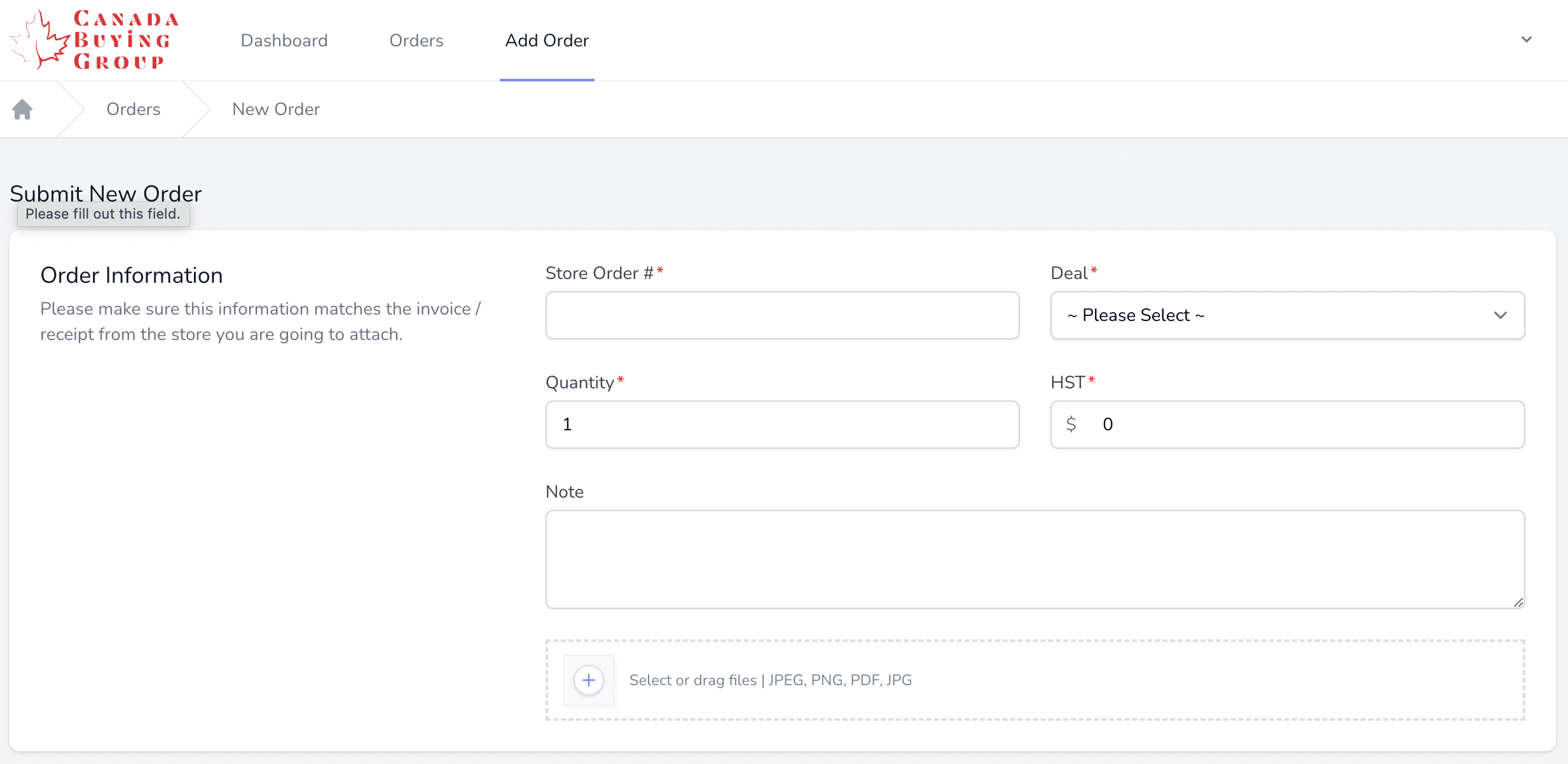Click the Note textarea resize handle

[1518, 602]
